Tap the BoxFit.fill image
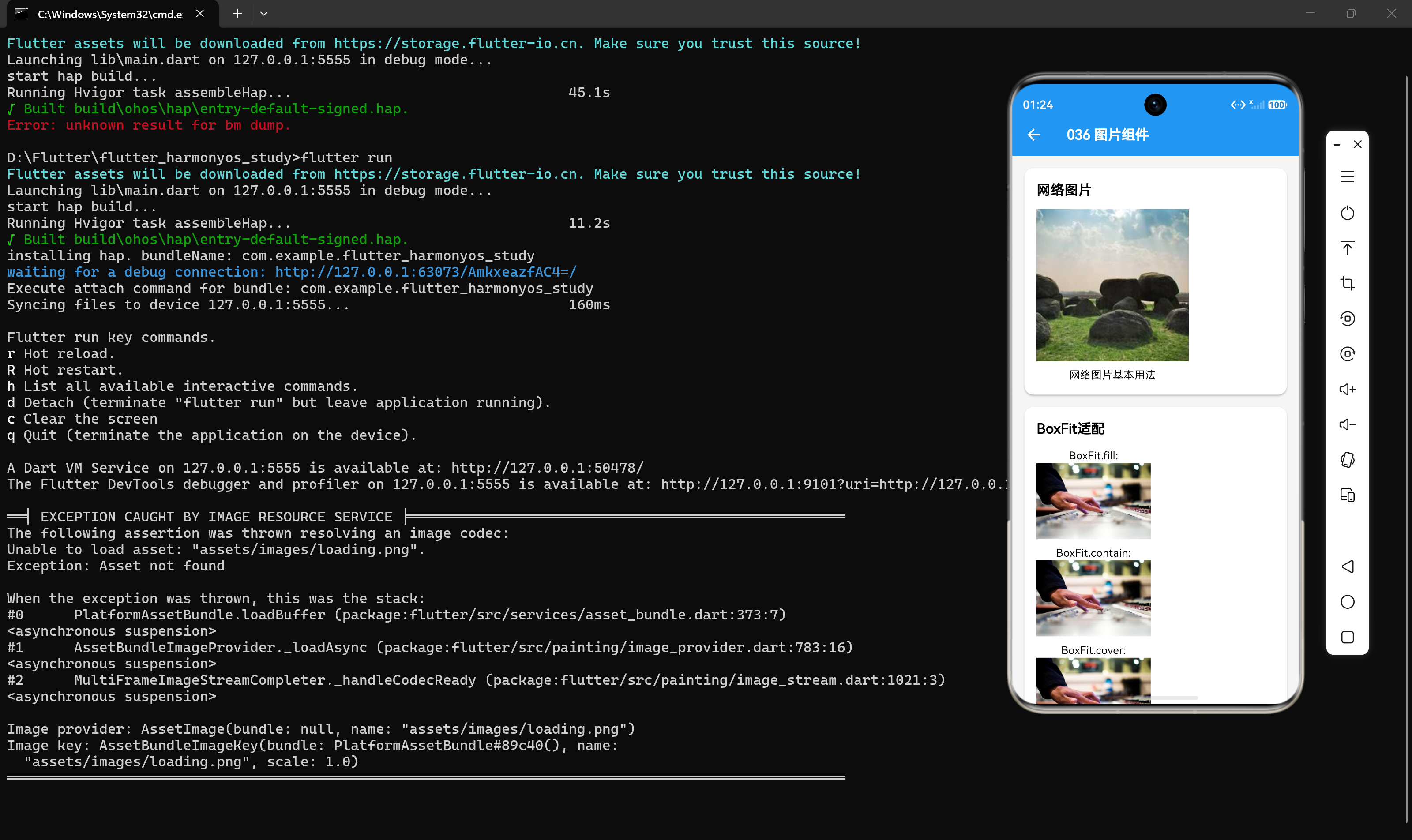Screen dimensions: 1412x840 click(1093, 501)
